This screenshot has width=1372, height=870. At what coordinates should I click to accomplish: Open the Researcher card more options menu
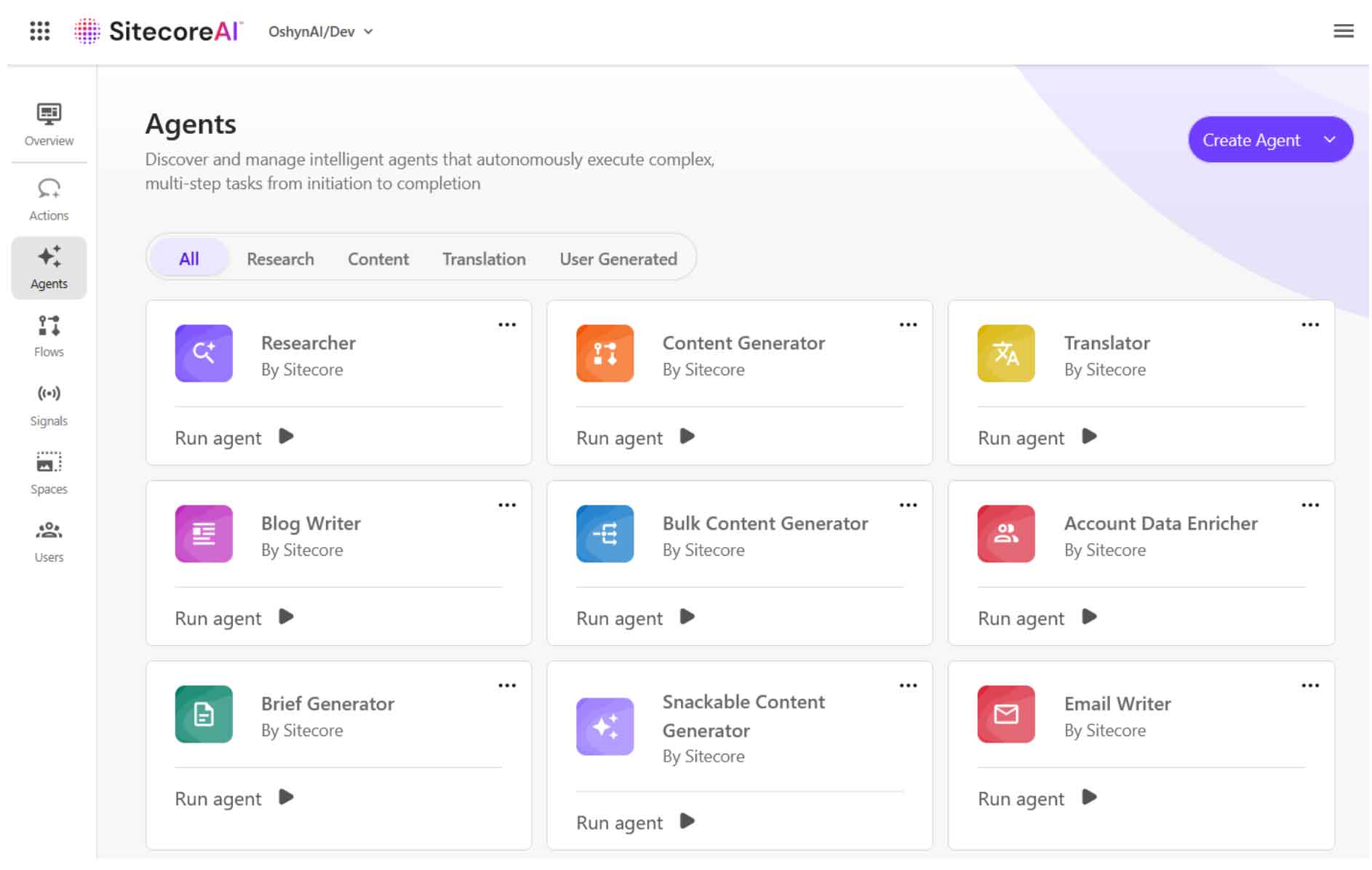[x=507, y=325]
